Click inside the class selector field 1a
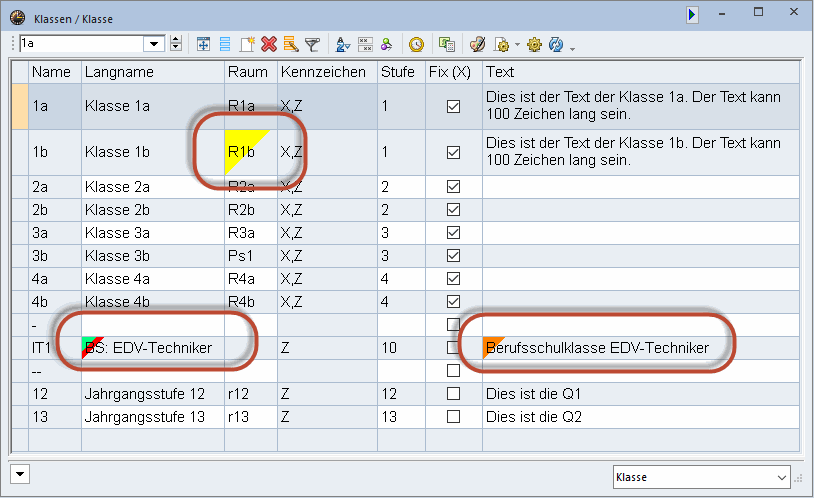814x498 pixels. [82, 44]
